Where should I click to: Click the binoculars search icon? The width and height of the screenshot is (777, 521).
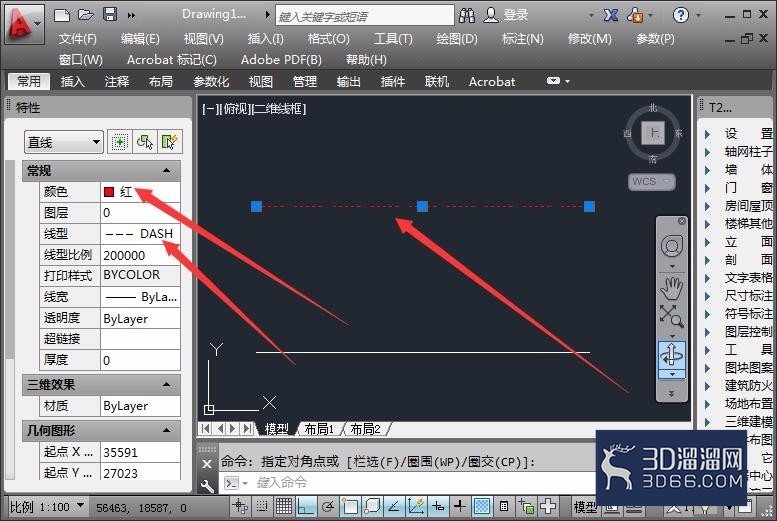(466, 15)
